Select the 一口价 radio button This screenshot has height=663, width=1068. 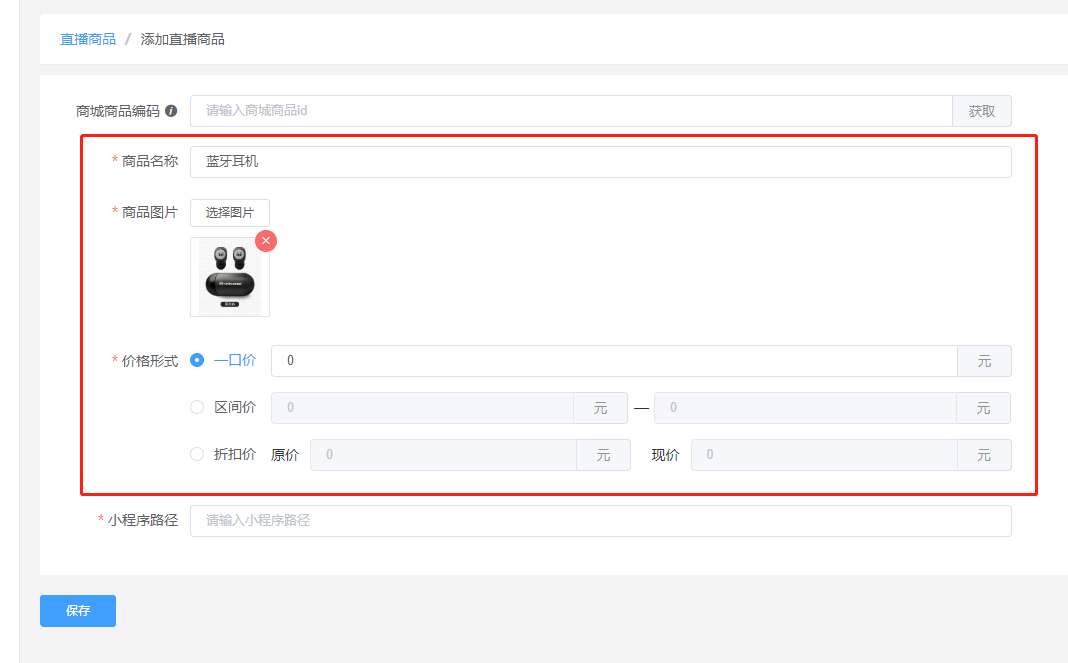tap(197, 360)
